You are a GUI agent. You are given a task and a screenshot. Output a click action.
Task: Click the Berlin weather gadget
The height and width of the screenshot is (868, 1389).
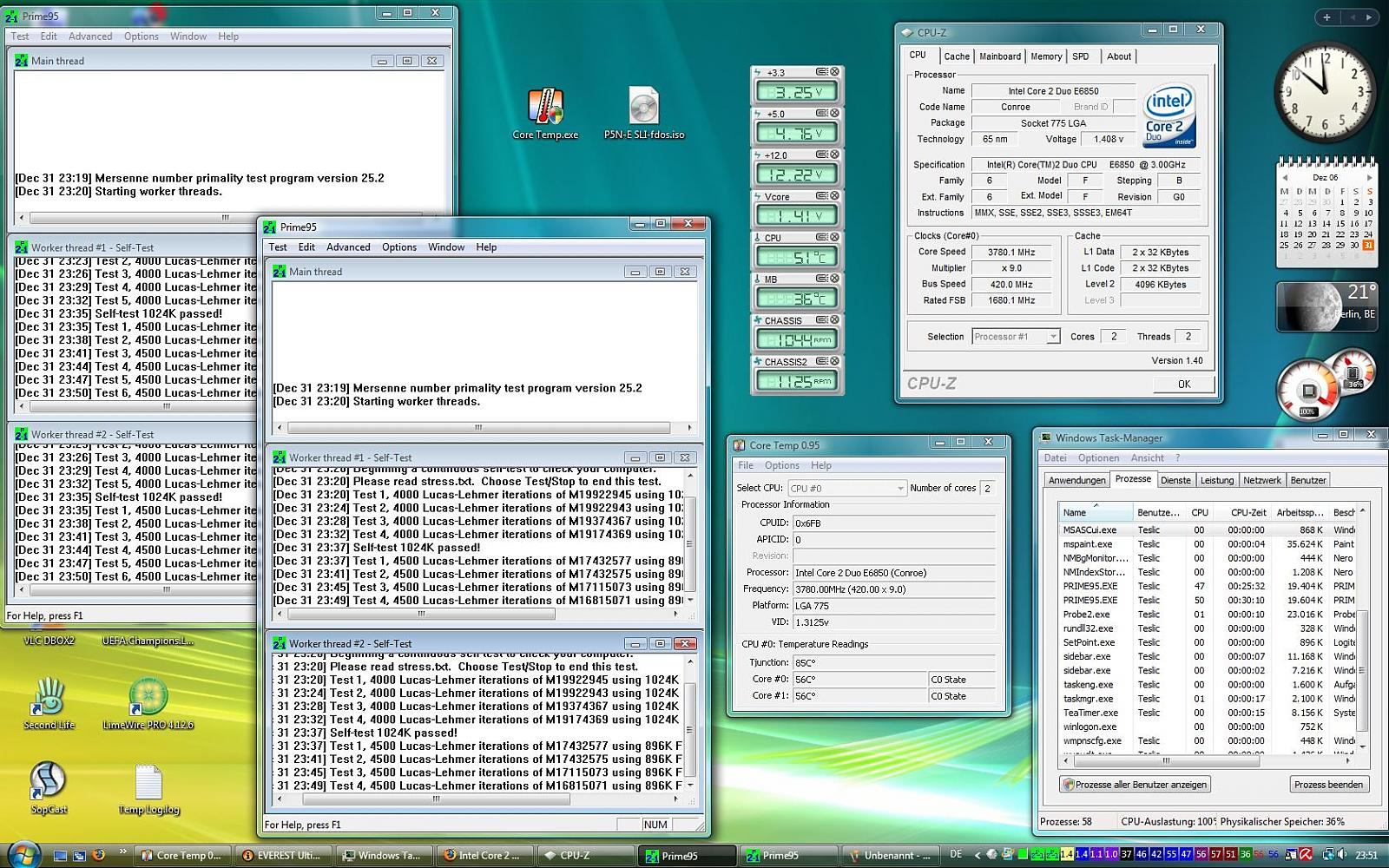click(x=1326, y=306)
